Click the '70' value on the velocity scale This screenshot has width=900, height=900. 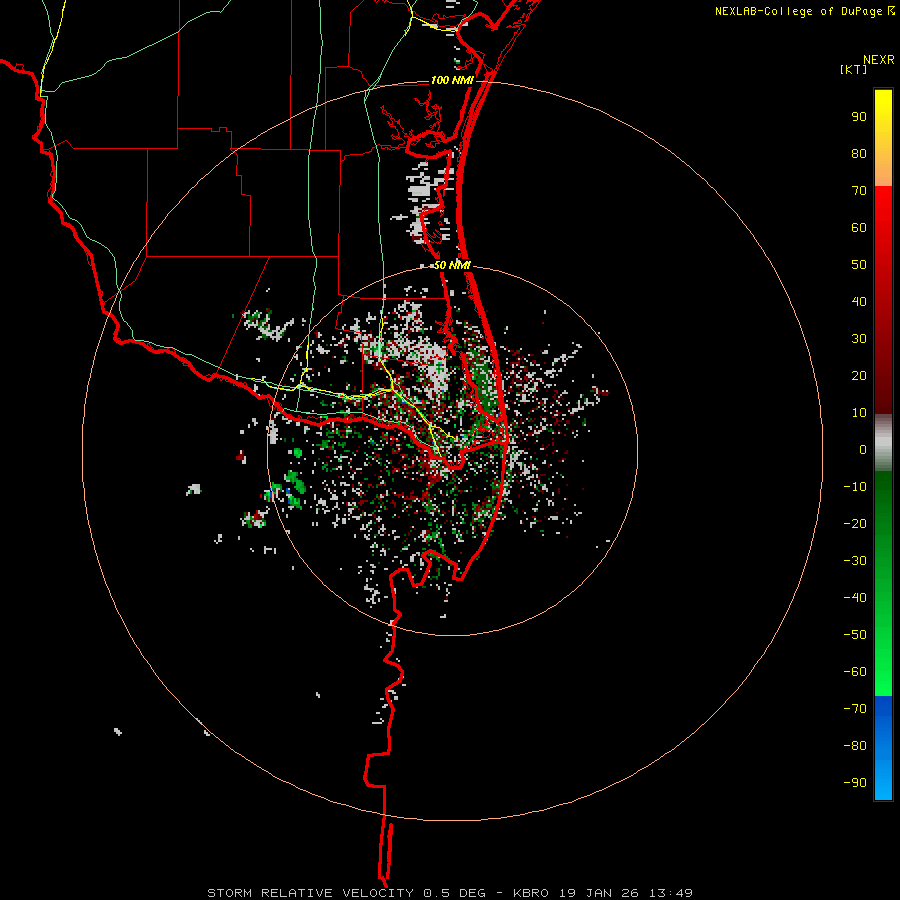point(859,191)
